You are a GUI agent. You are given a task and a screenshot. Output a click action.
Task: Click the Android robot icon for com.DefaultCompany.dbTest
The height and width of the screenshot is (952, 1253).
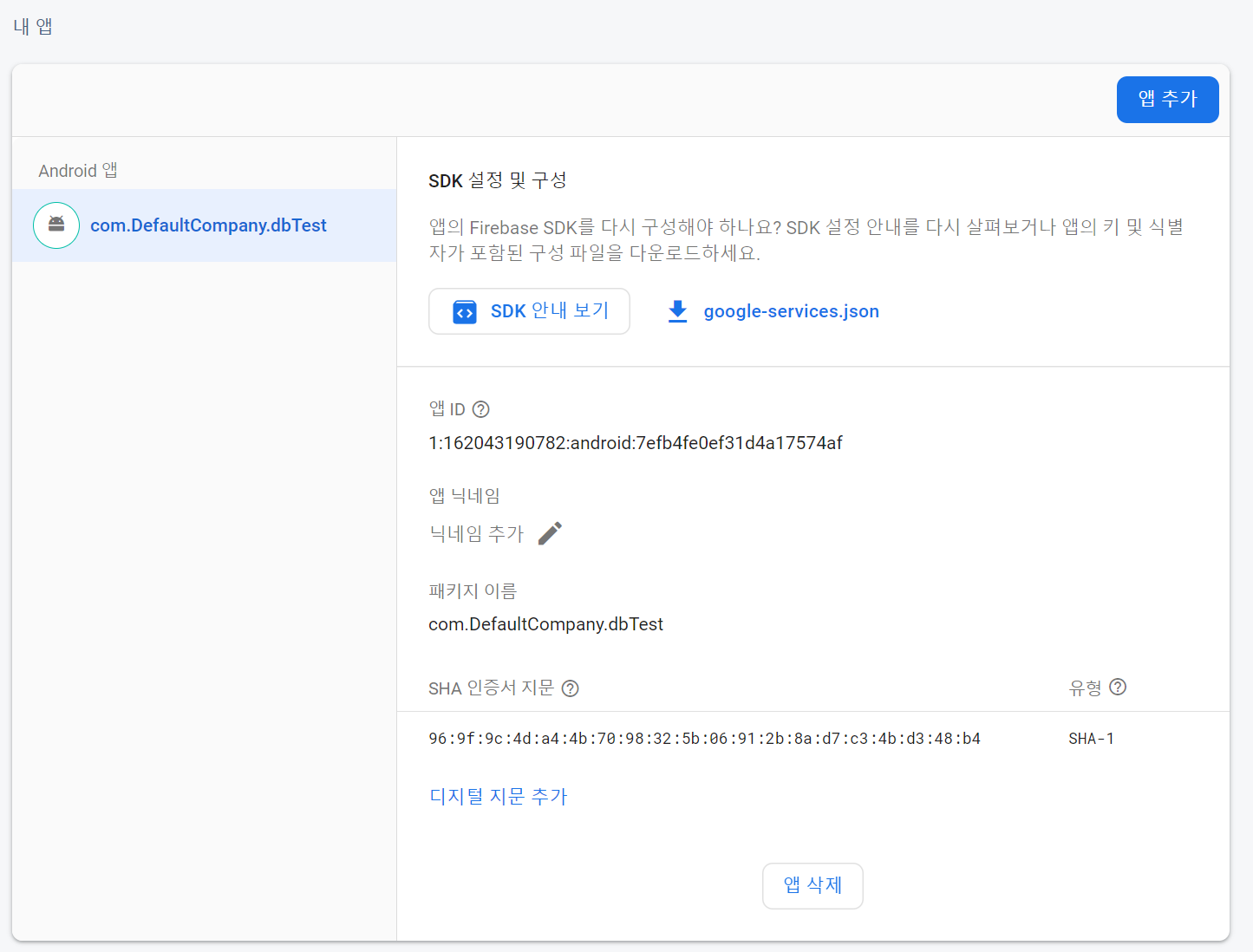click(x=56, y=225)
